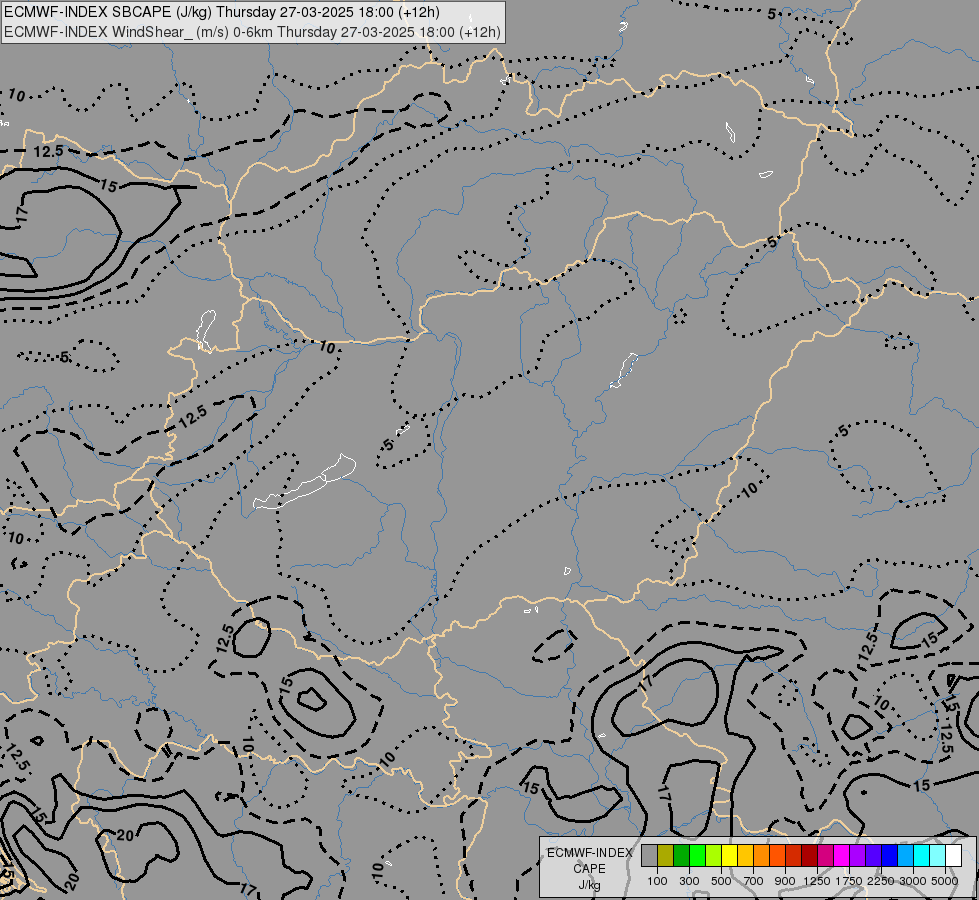Click the SBCAPE title line in header
The height and width of the screenshot is (900, 979).
[222, 12]
